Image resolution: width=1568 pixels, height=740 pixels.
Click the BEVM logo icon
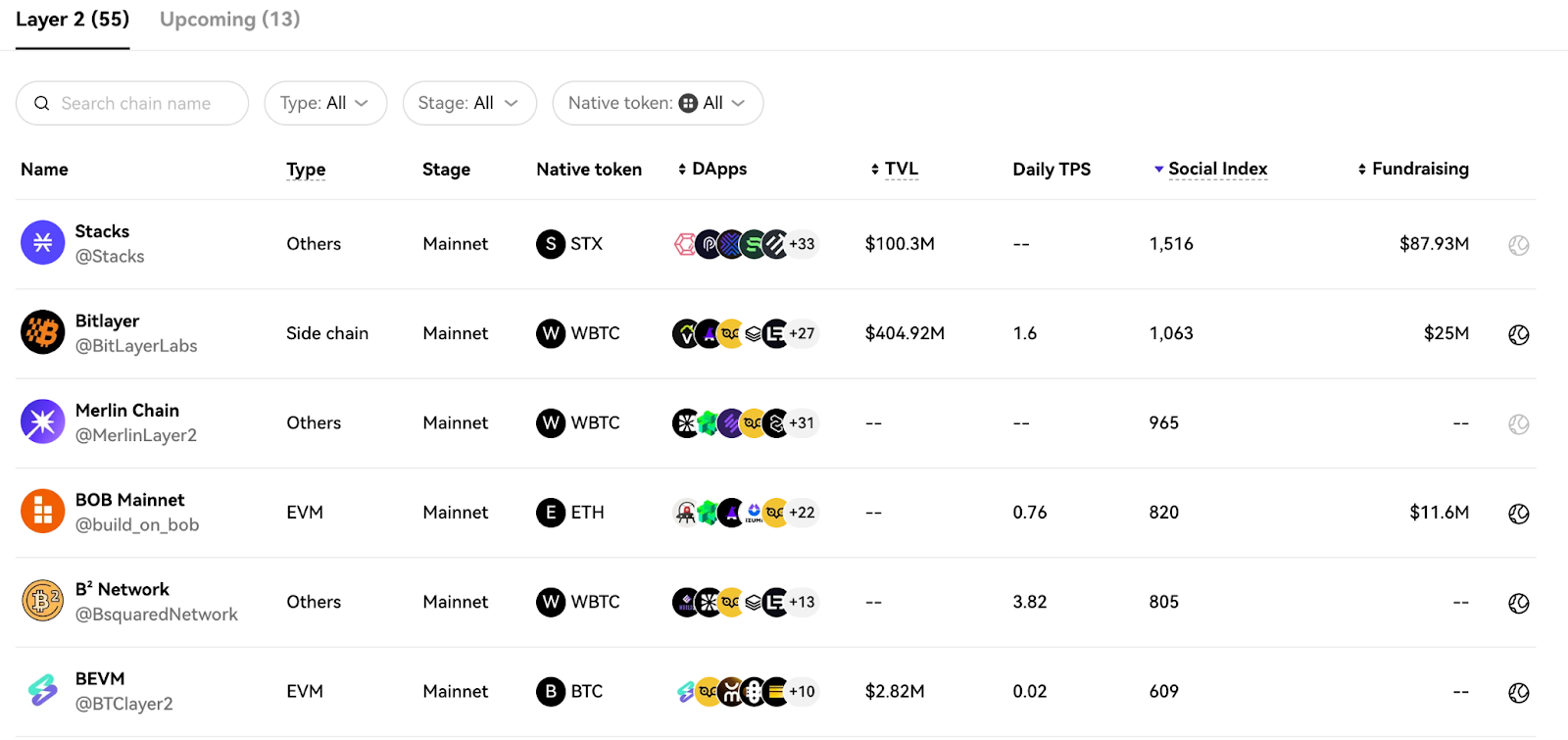(42, 691)
